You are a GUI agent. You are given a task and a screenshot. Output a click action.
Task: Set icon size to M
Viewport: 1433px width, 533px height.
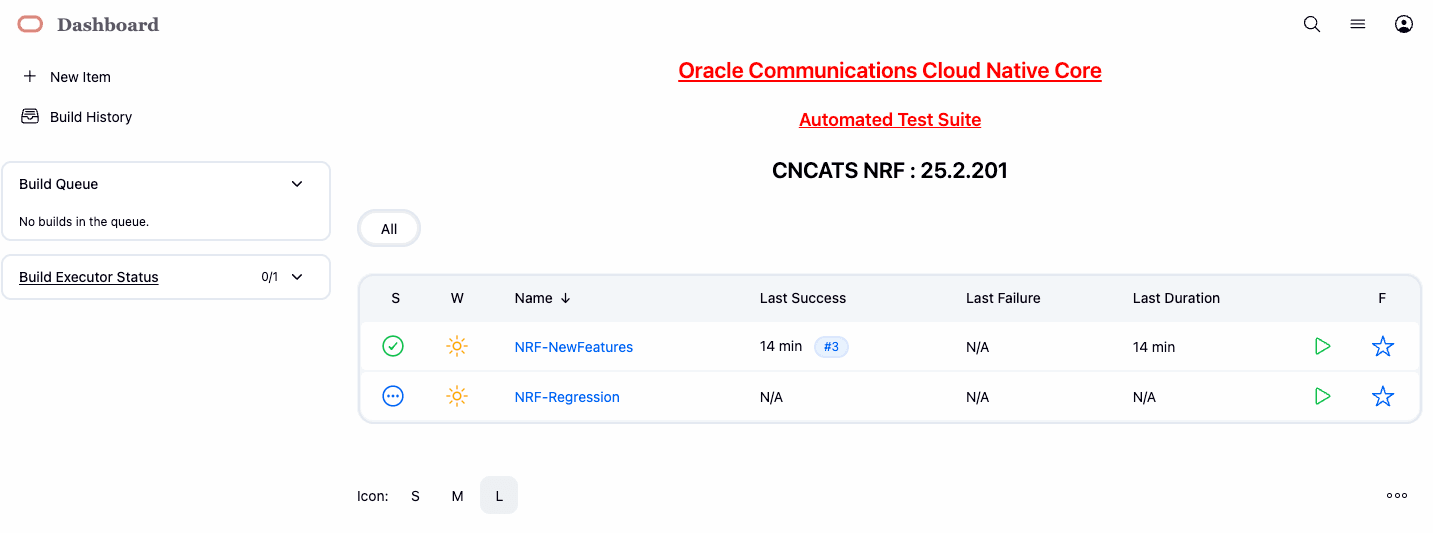457,496
